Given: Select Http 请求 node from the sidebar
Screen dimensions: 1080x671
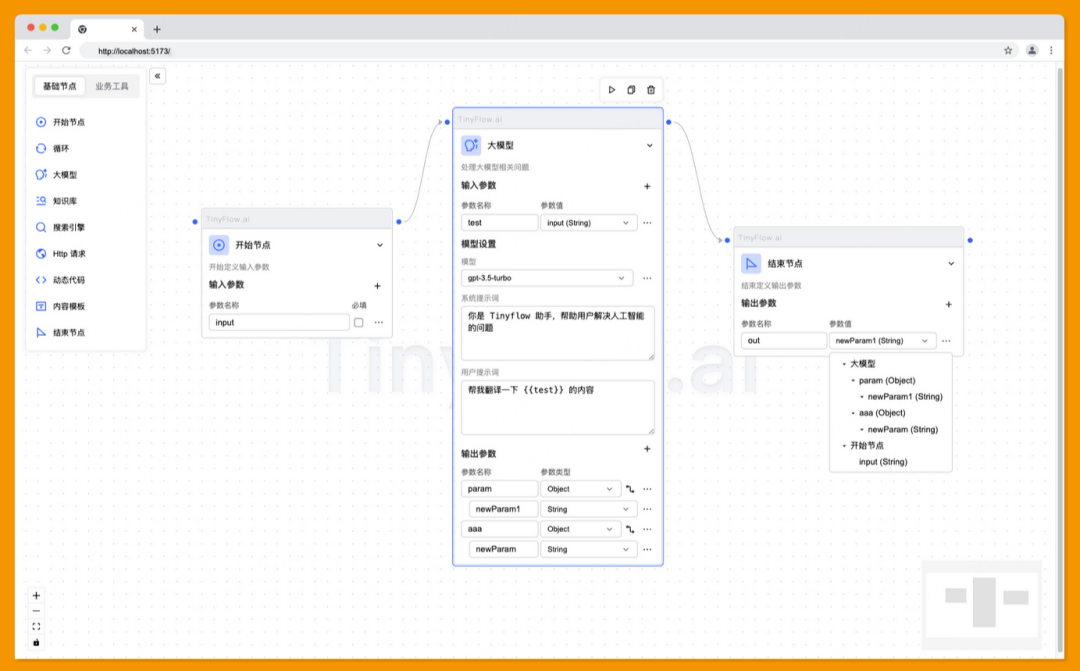Looking at the screenshot, I should [x=68, y=254].
